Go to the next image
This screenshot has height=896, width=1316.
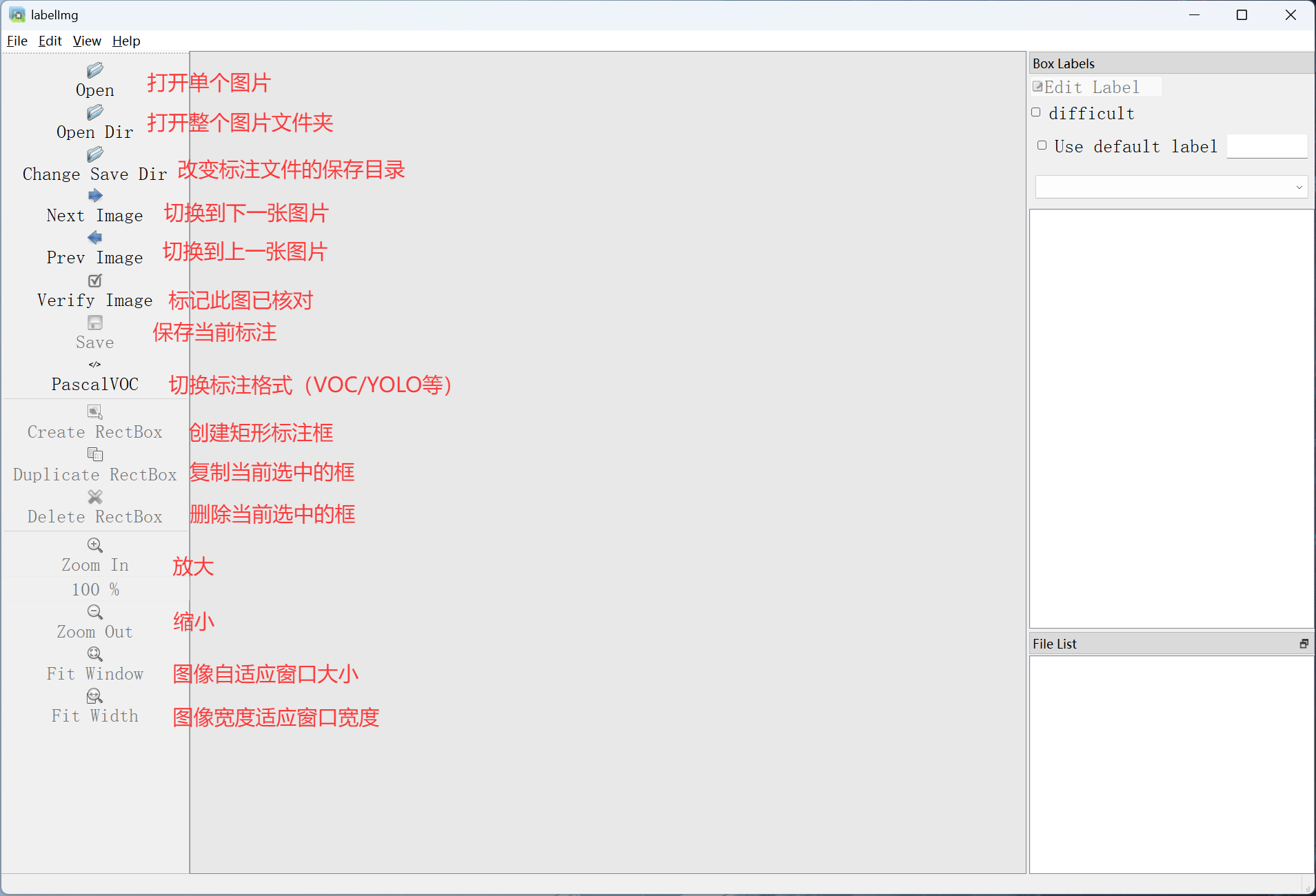click(94, 207)
